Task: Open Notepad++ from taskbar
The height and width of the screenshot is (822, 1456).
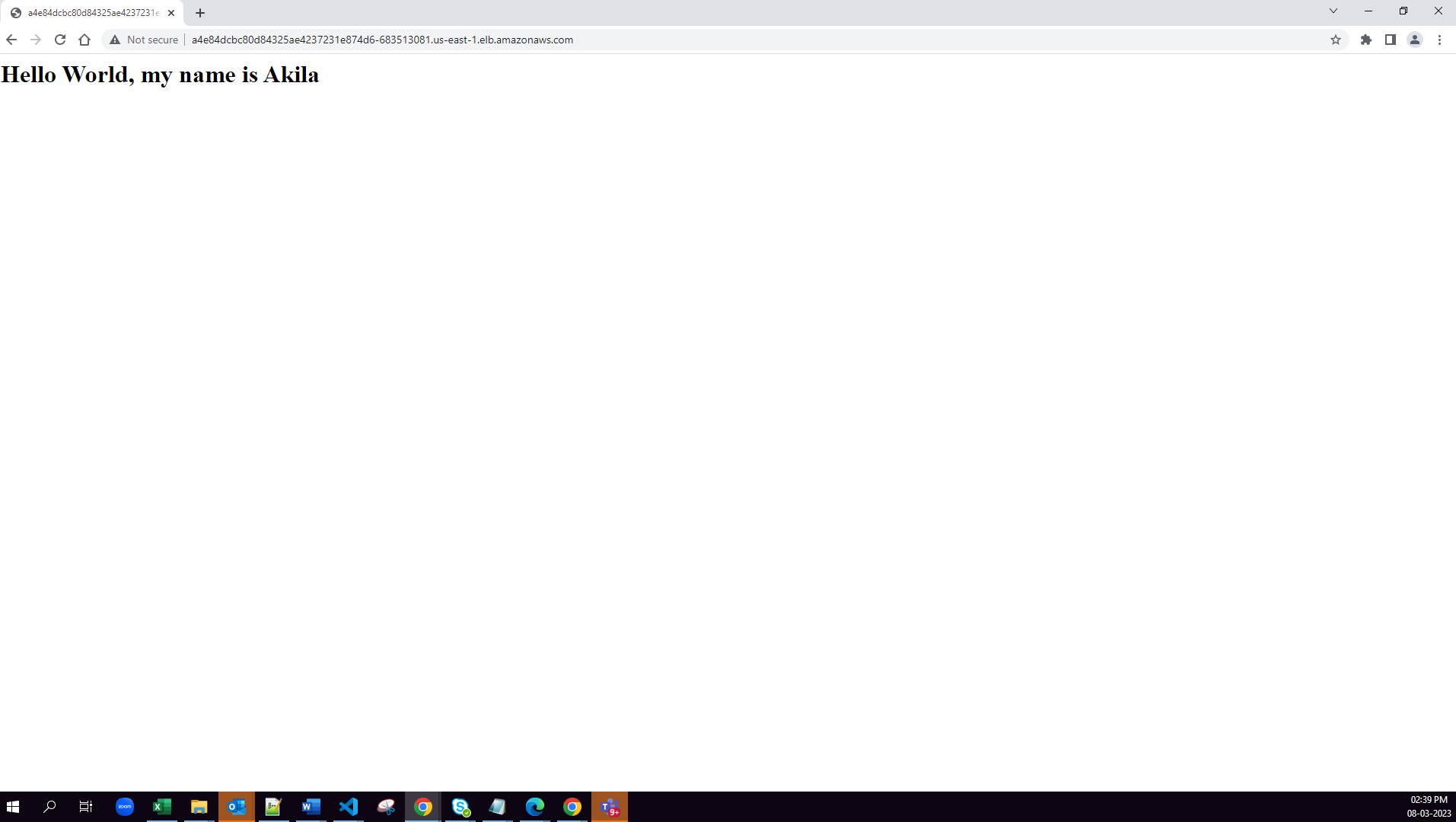Action: [x=274, y=807]
